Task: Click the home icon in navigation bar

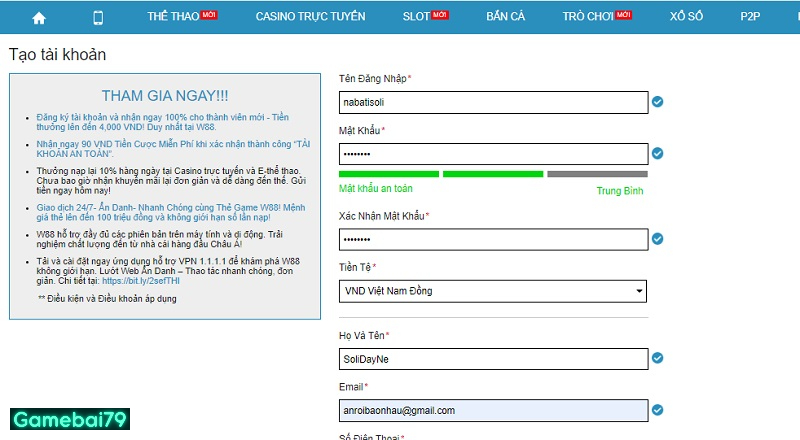Action: pos(39,17)
